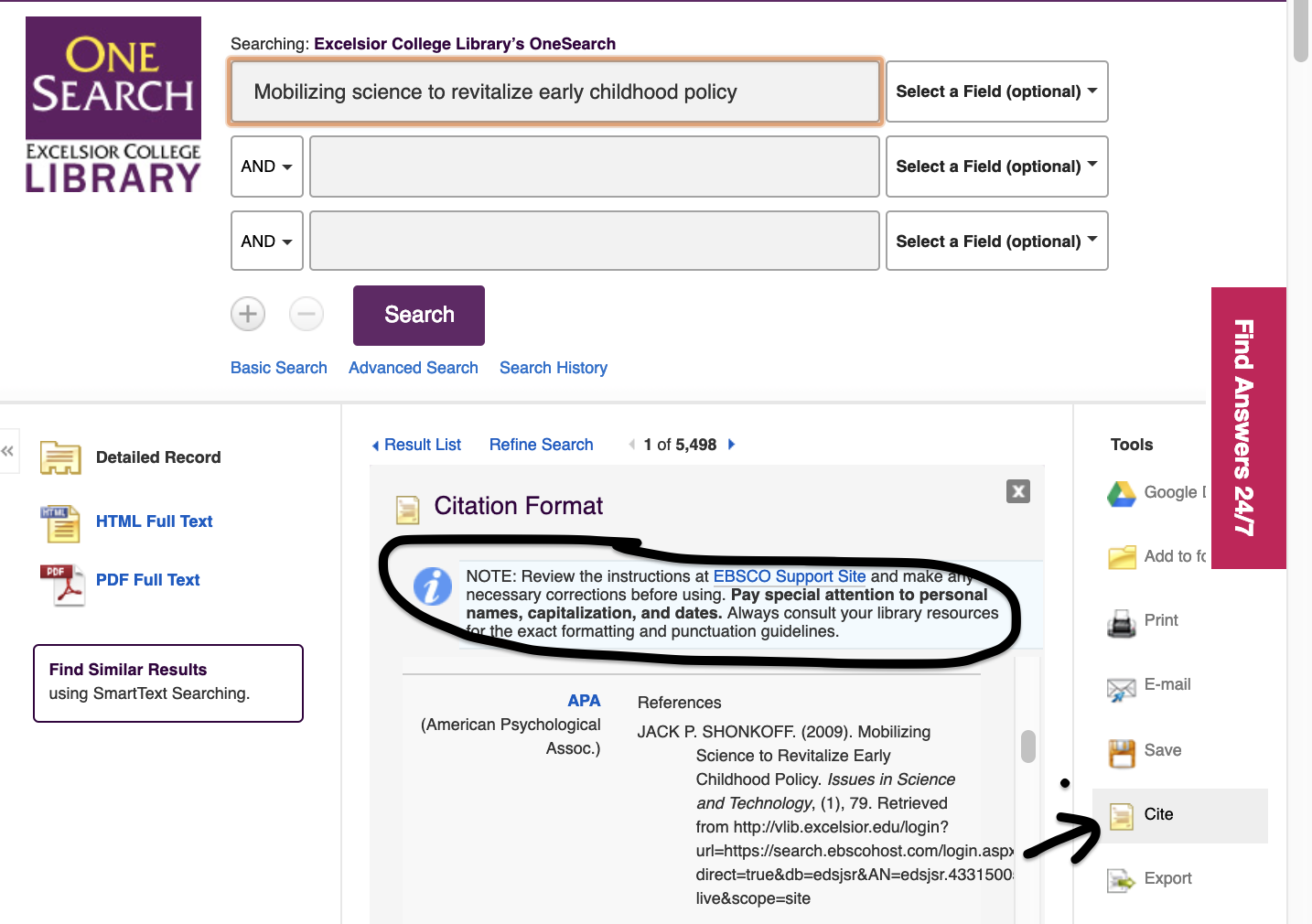The height and width of the screenshot is (924, 1312).
Task: Click the minus icon to remove search row
Action: click(306, 314)
